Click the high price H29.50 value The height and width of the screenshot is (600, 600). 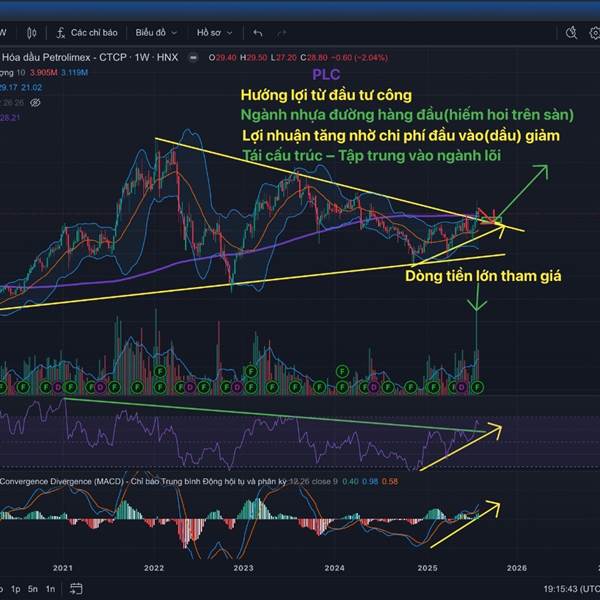tap(253, 58)
